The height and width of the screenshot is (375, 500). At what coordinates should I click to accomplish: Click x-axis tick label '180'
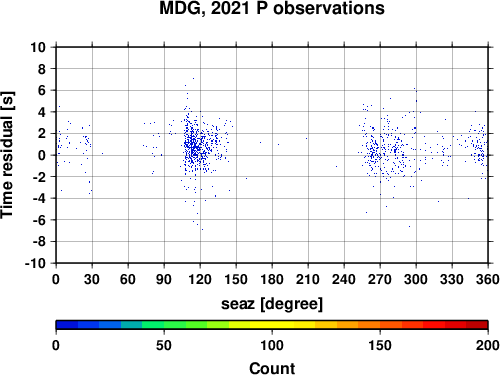272,279
